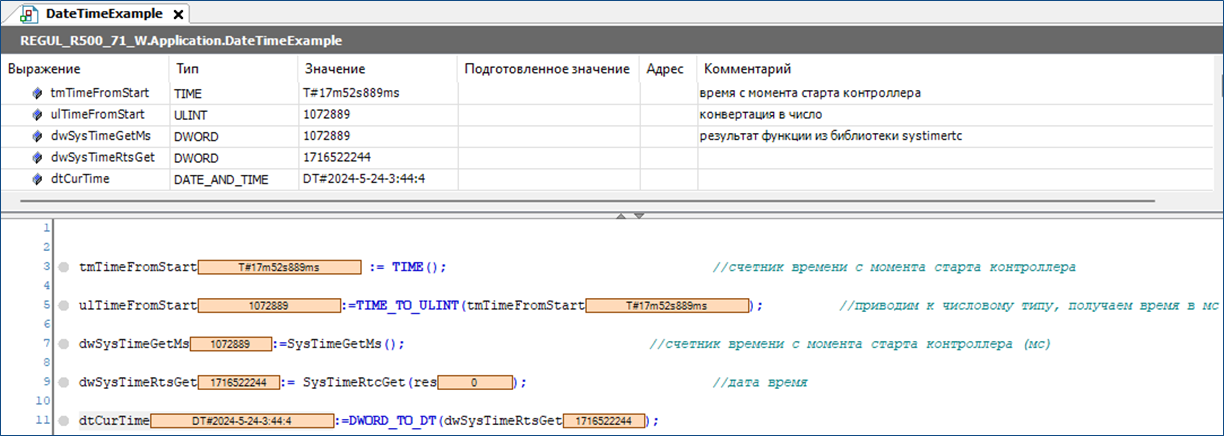
Task: Toggle breakpoint marker on code line 11
Action: 63,421
